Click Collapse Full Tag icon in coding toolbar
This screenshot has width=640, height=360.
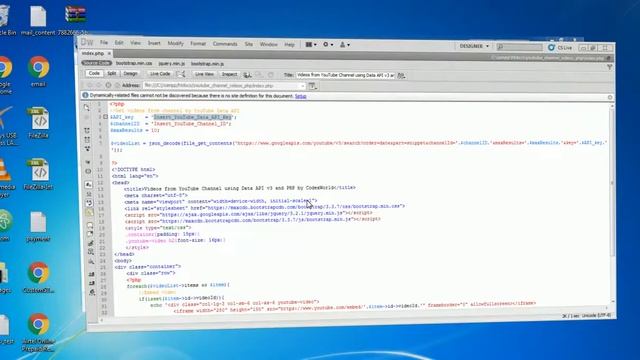[x=87, y=131]
